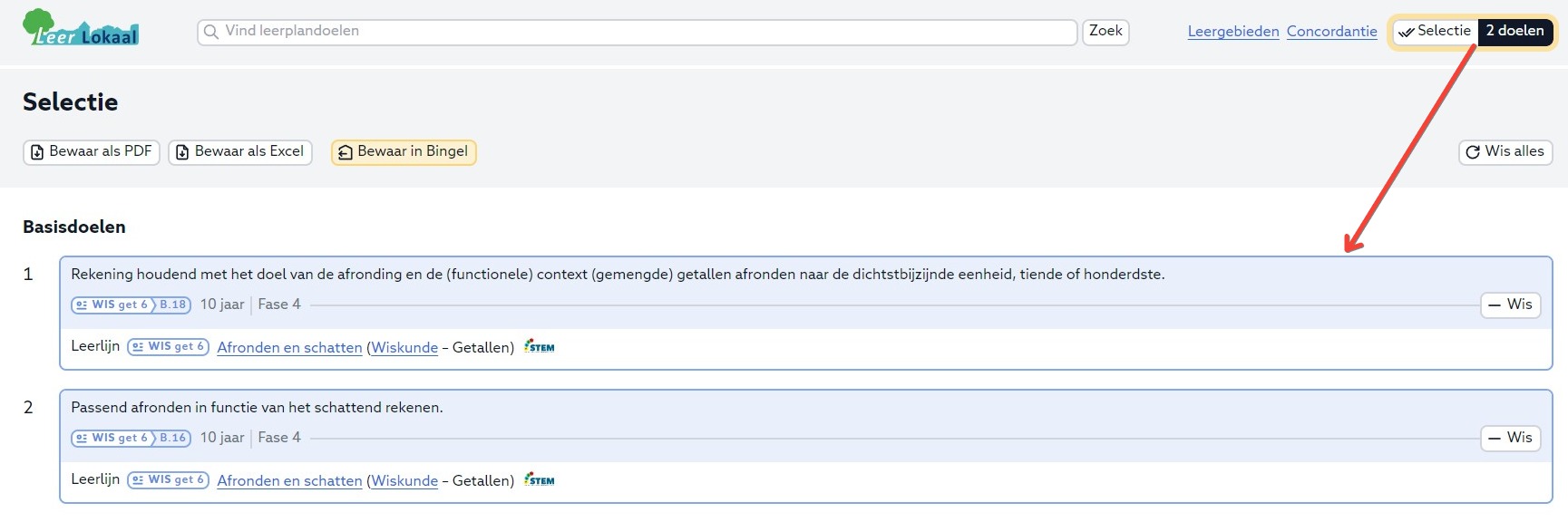Click WIS get 6 B.18 badge
The width and height of the screenshot is (1568, 522).
pos(131,304)
